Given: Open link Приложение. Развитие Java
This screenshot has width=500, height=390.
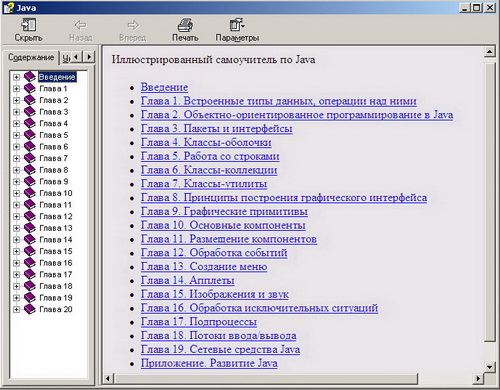Looking at the screenshot, I should [209, 364].
